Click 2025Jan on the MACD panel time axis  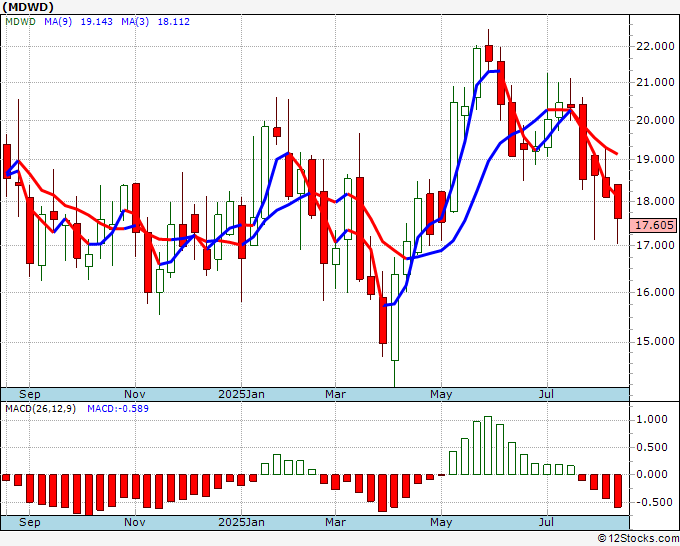[242, 522]
